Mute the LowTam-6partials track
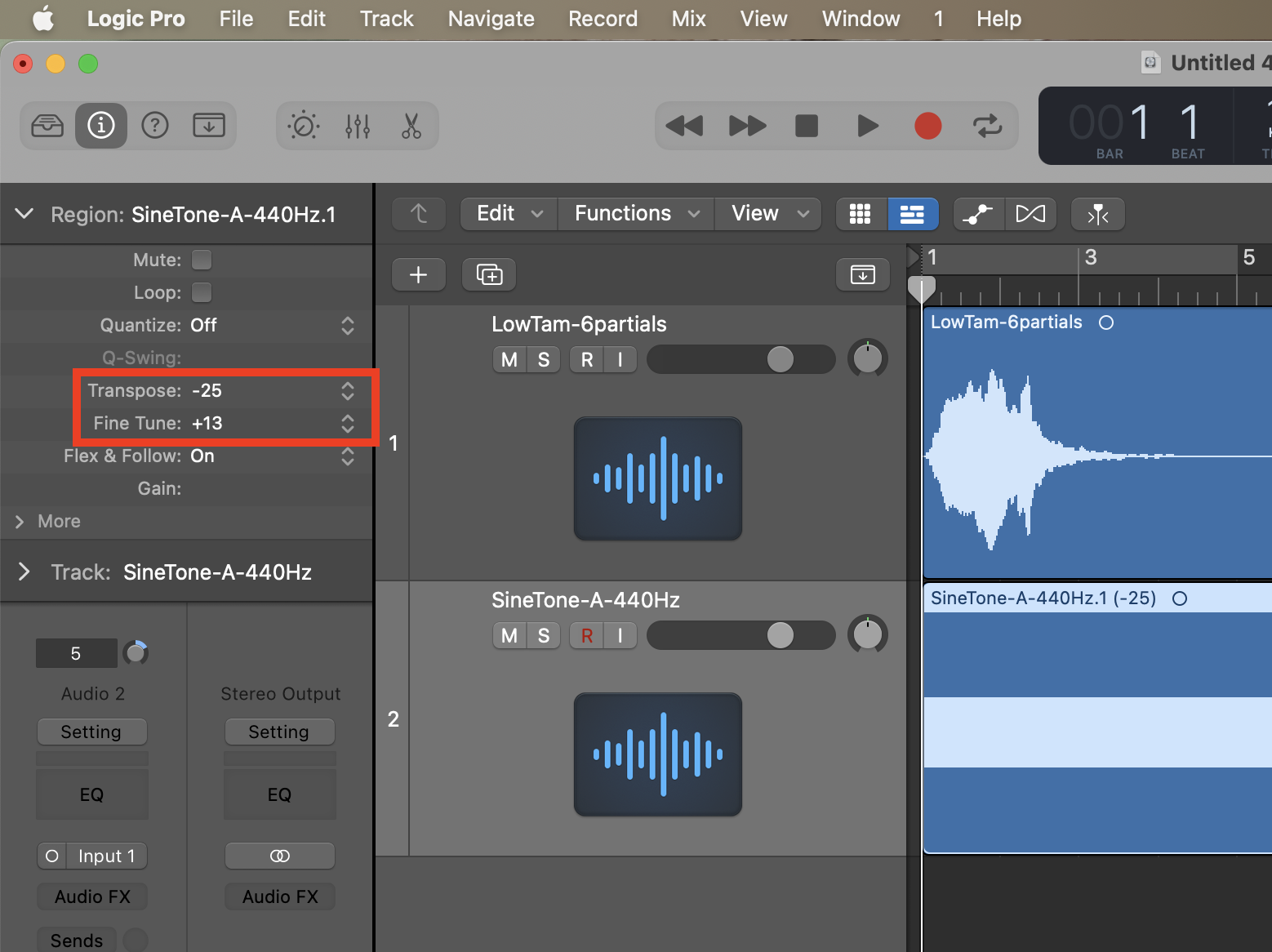The height and width of the screenshot is (952, 1272). 509,360
